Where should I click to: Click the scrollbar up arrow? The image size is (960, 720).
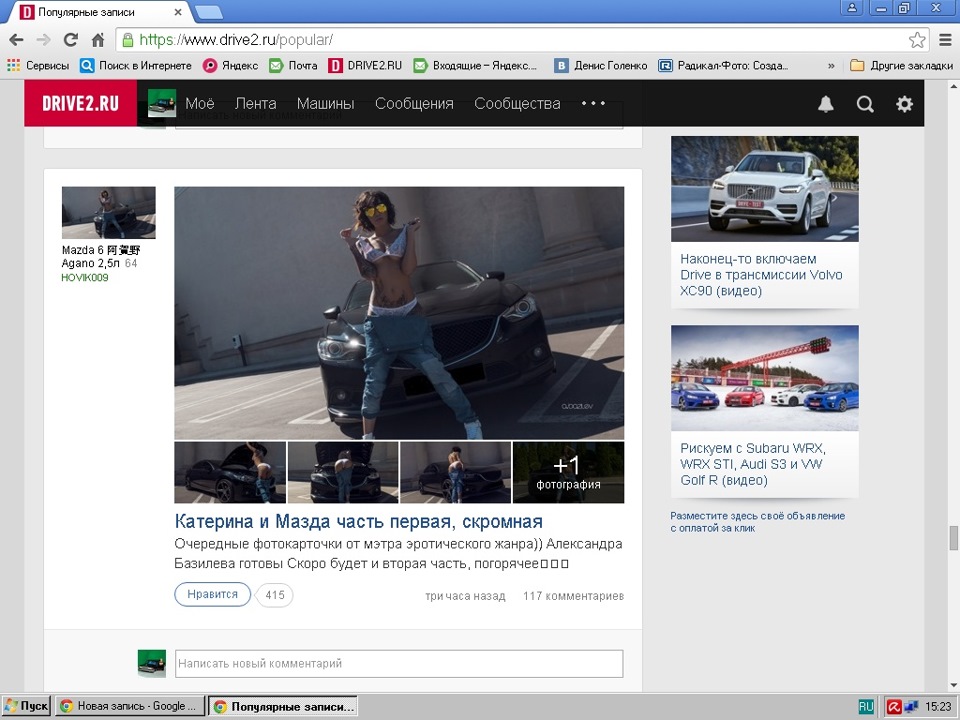point(954,86)
